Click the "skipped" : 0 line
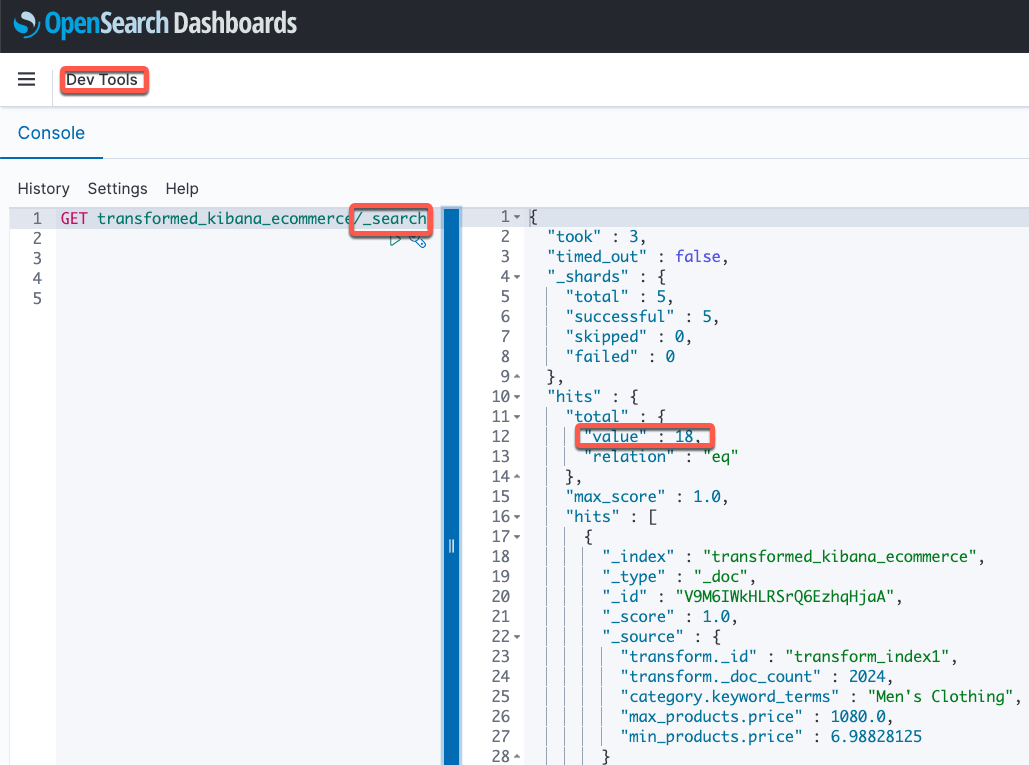This screenshot has height=765, width=1029. [629, 337]
